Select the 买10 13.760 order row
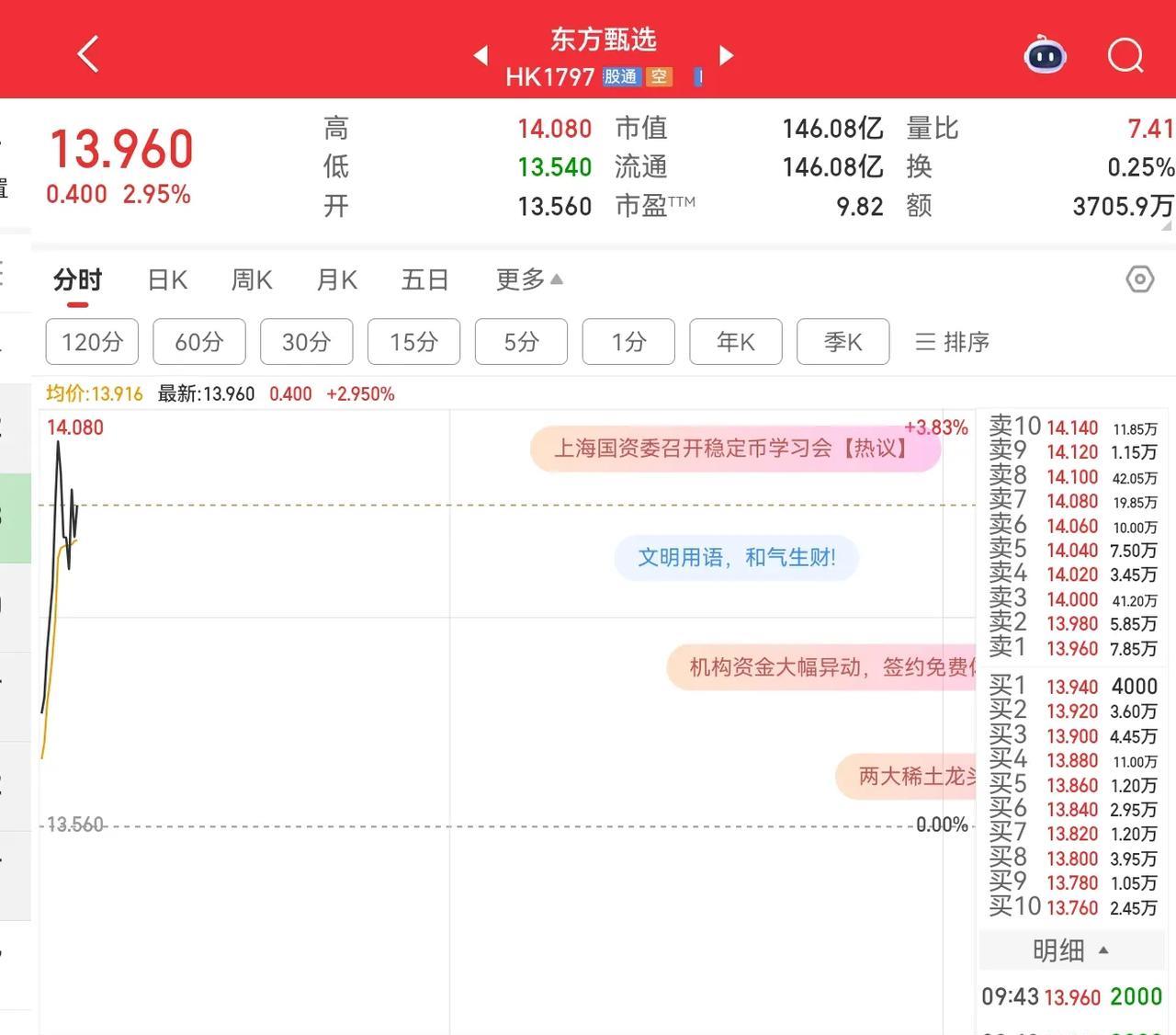The image size is (1176, 1035). pyautogui.click(x=1073, y=907)
